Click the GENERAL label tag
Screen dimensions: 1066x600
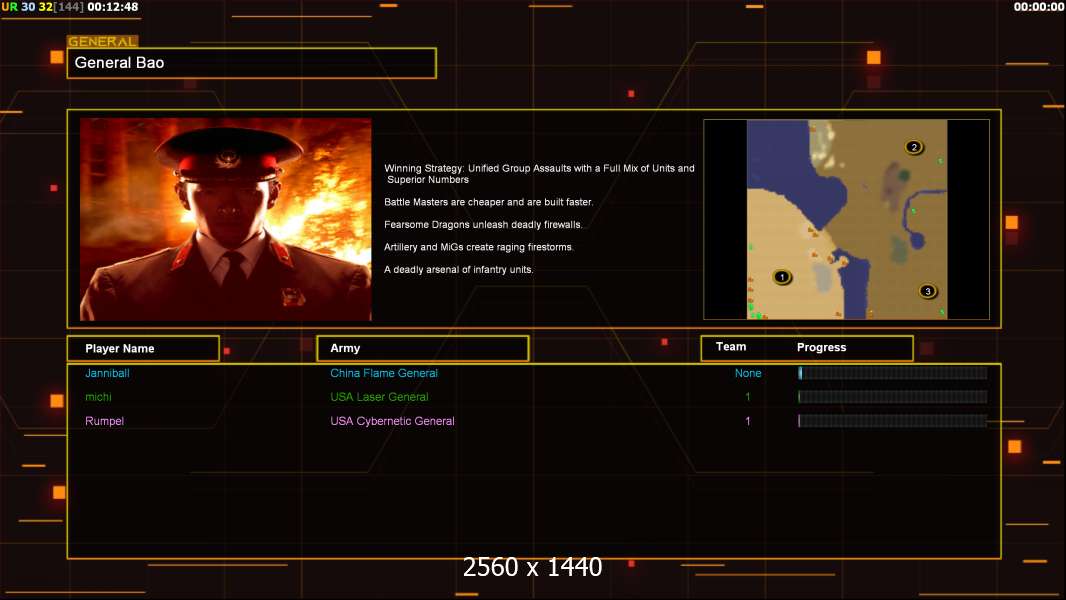point(103,41)
